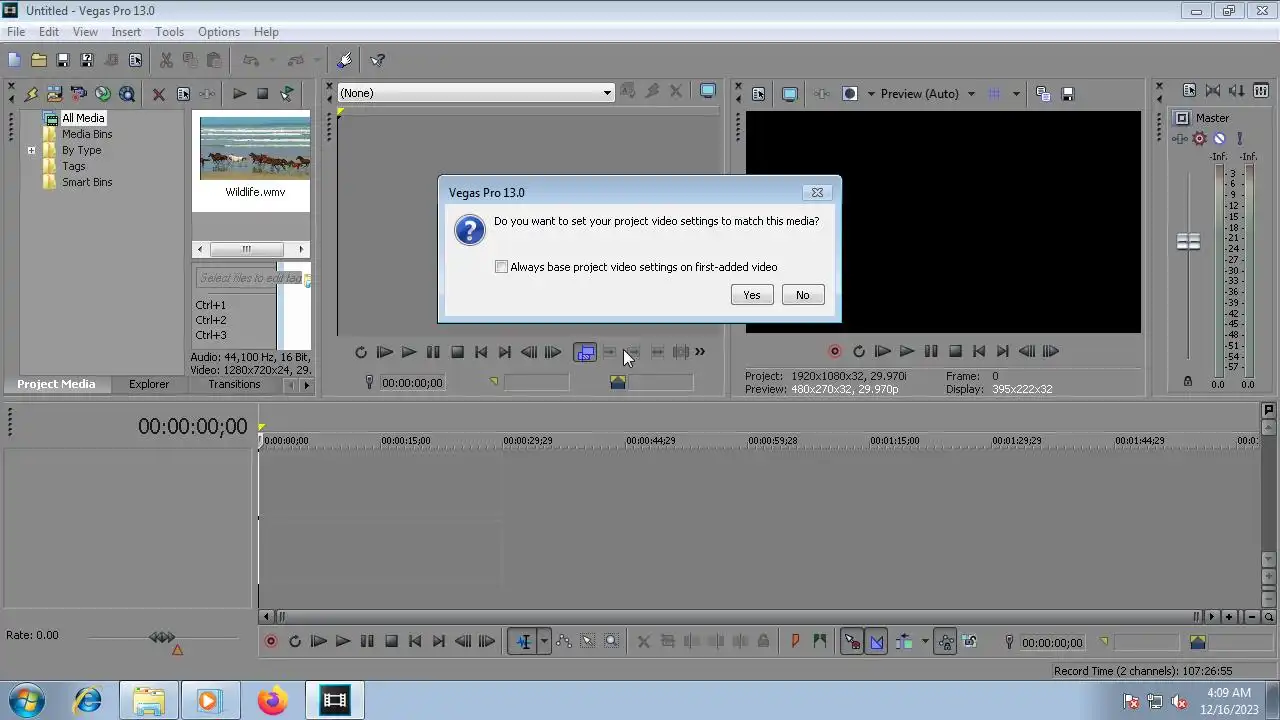
Task: Click the timeline Record button
Action: (271, 642)
